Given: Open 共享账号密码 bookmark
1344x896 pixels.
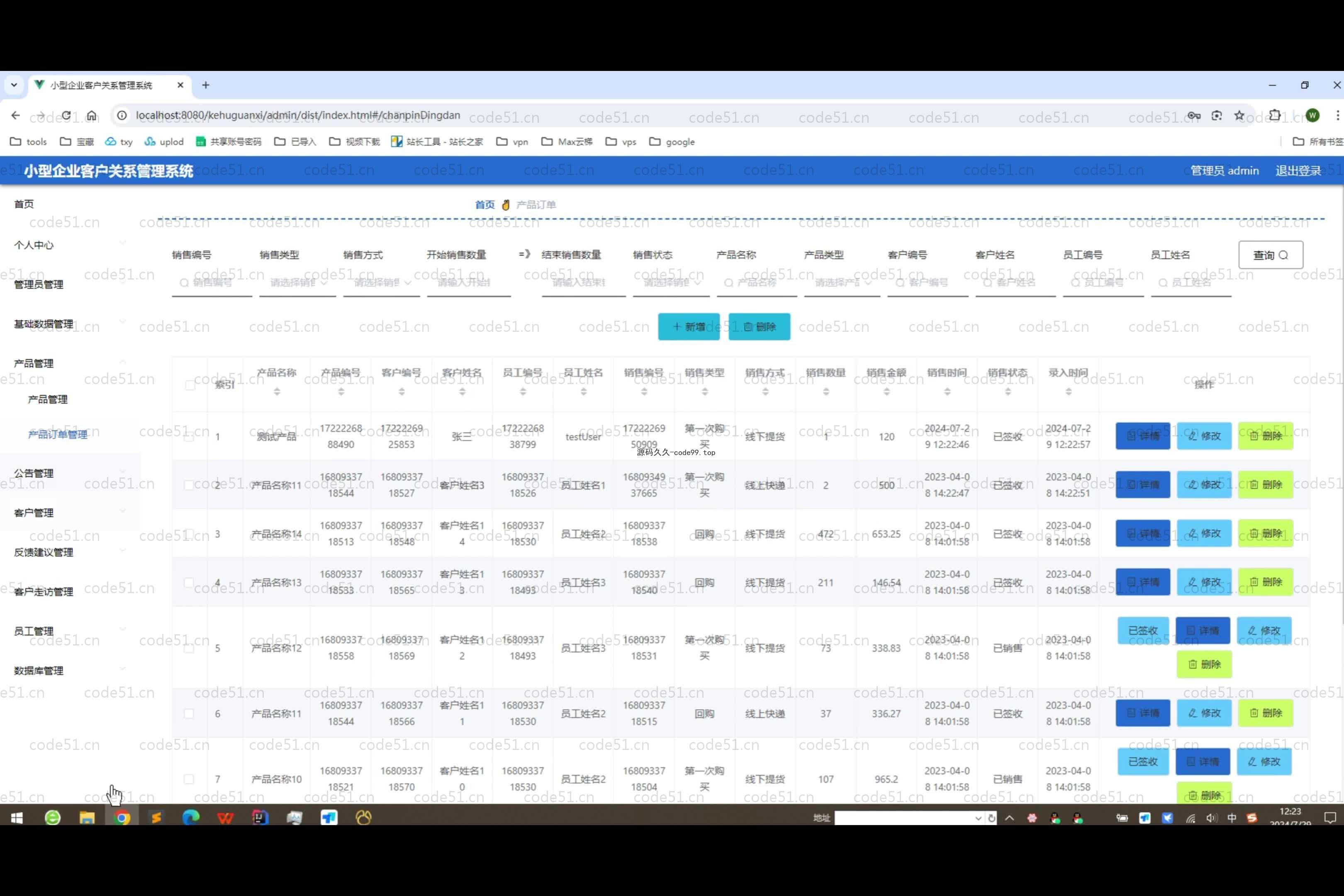Looking at the screenshot, I should pyautogui.click(x=229, y=142).
